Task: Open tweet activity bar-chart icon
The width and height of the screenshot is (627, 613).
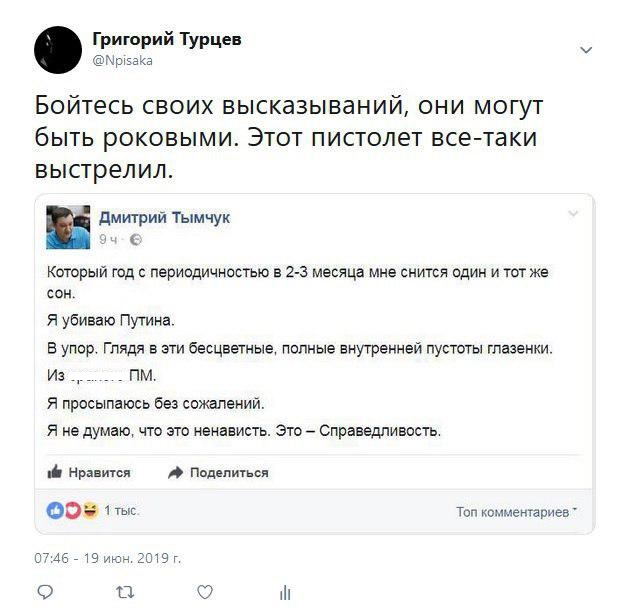Action: tap(284, 592)
